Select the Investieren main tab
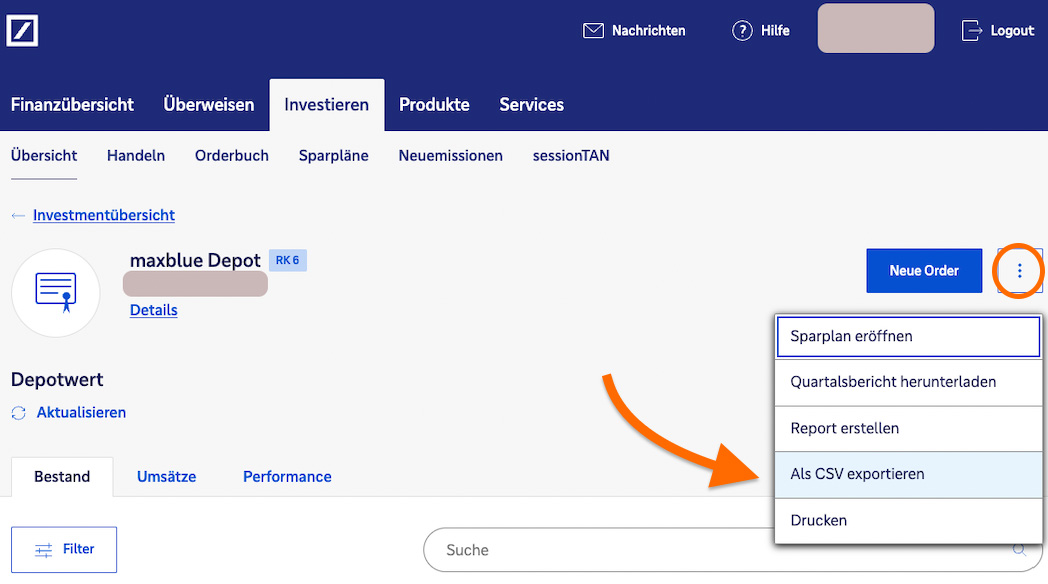Image resolution: width=1048 pixels, height=584 pixels. [327, 105]
